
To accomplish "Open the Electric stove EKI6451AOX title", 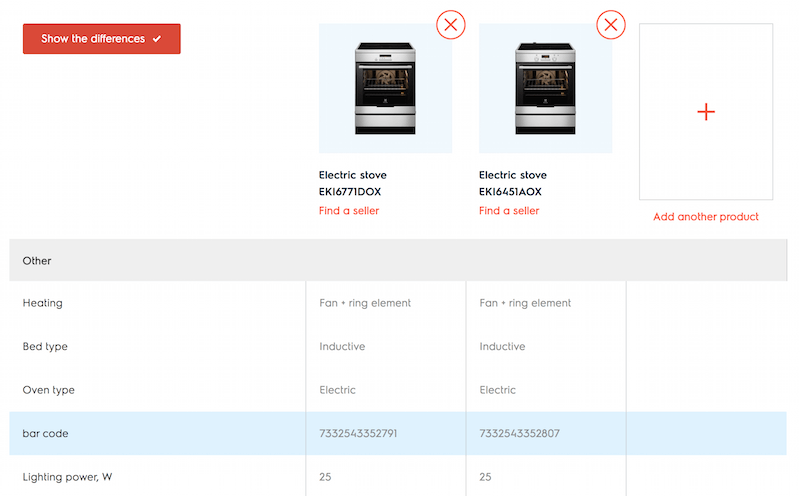I will click(512, 183).
